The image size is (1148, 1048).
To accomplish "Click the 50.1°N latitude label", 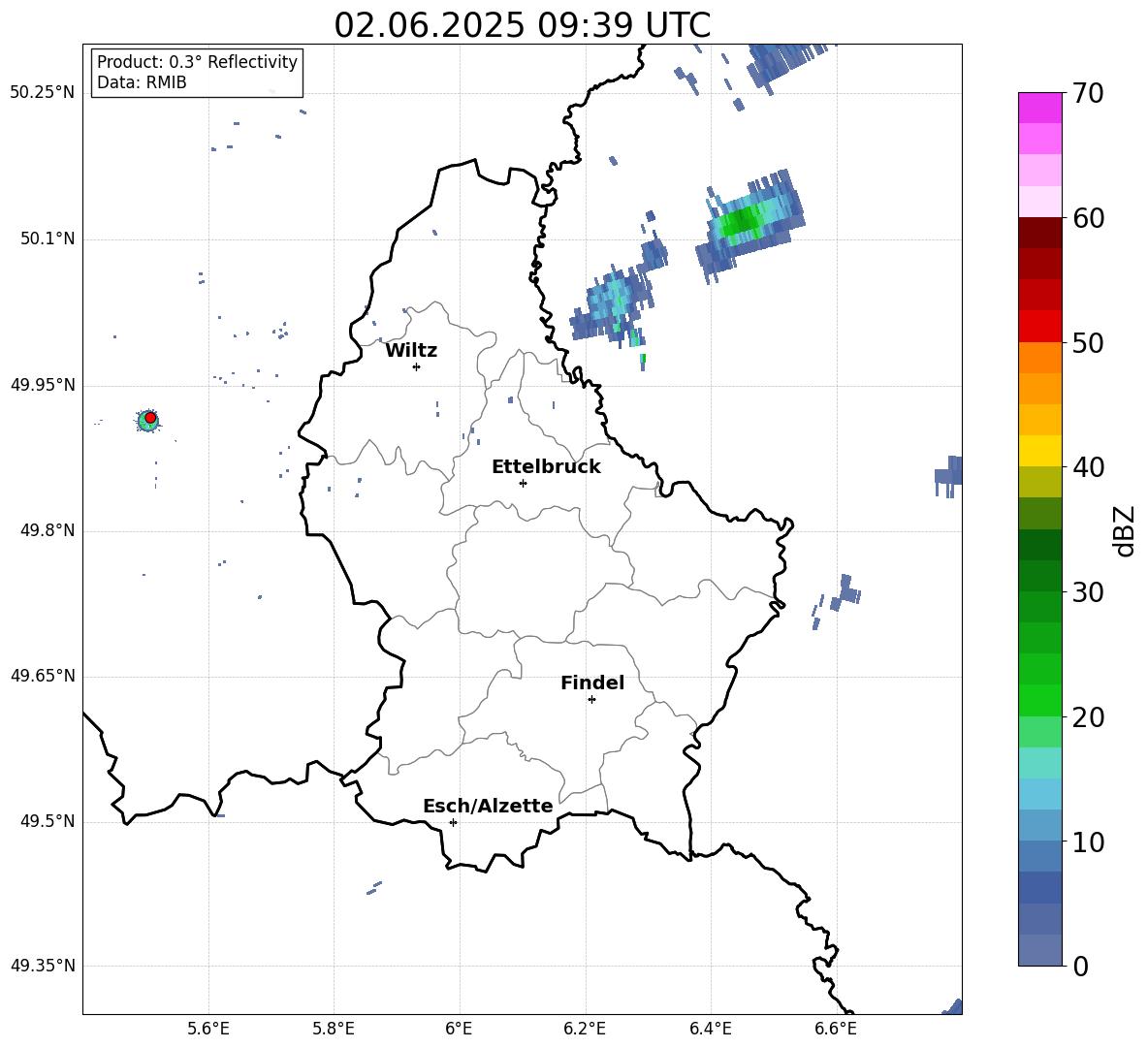I will tap(48, 239).
